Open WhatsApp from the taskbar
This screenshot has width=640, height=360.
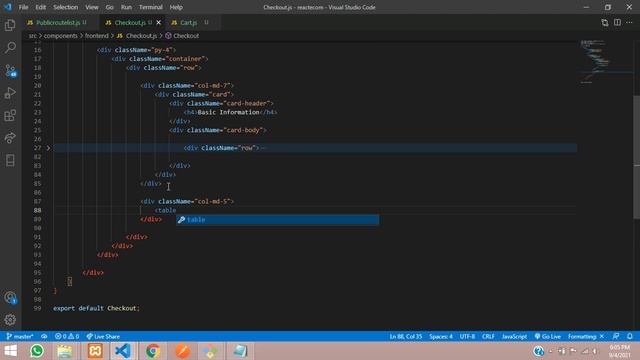coord(37,351)
